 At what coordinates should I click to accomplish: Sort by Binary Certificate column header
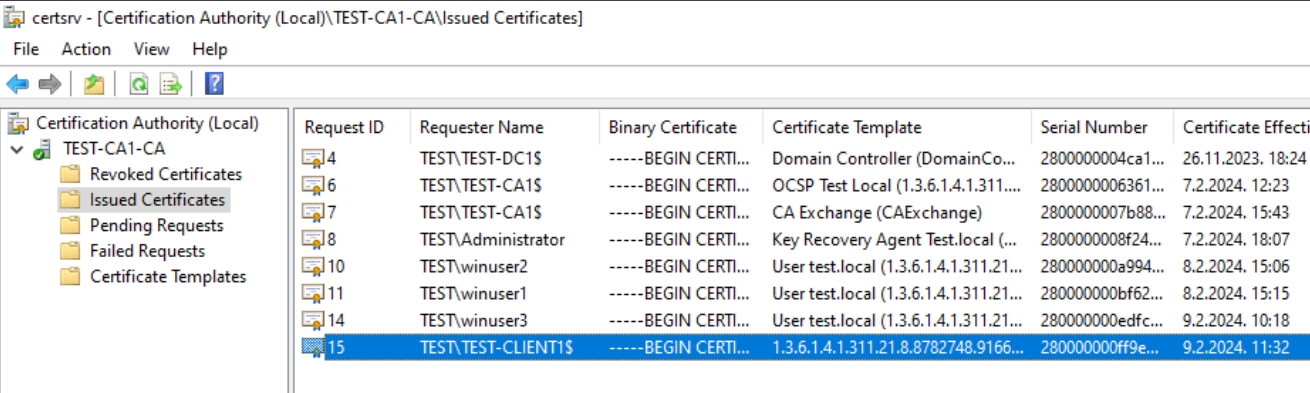point(680,127)
